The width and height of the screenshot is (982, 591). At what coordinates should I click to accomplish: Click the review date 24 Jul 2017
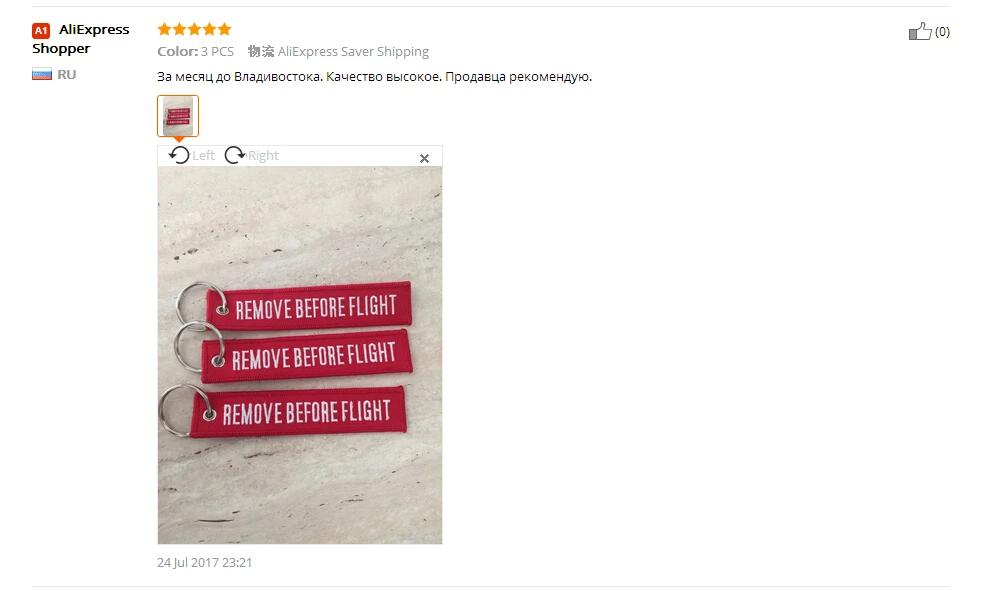204,562
